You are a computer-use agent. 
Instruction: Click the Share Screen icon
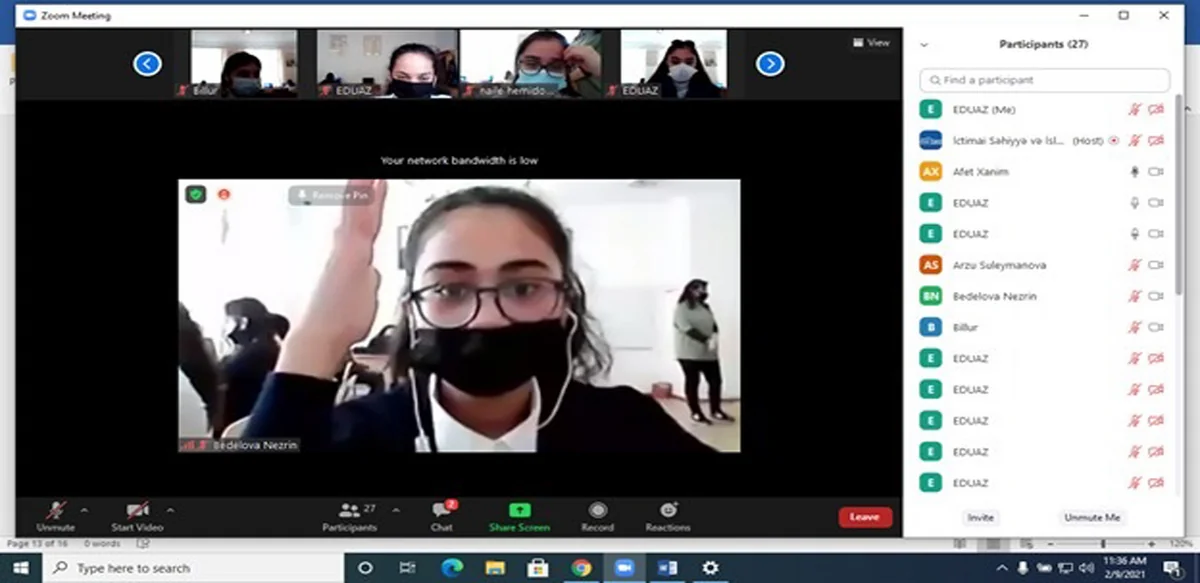click(519, 511)
